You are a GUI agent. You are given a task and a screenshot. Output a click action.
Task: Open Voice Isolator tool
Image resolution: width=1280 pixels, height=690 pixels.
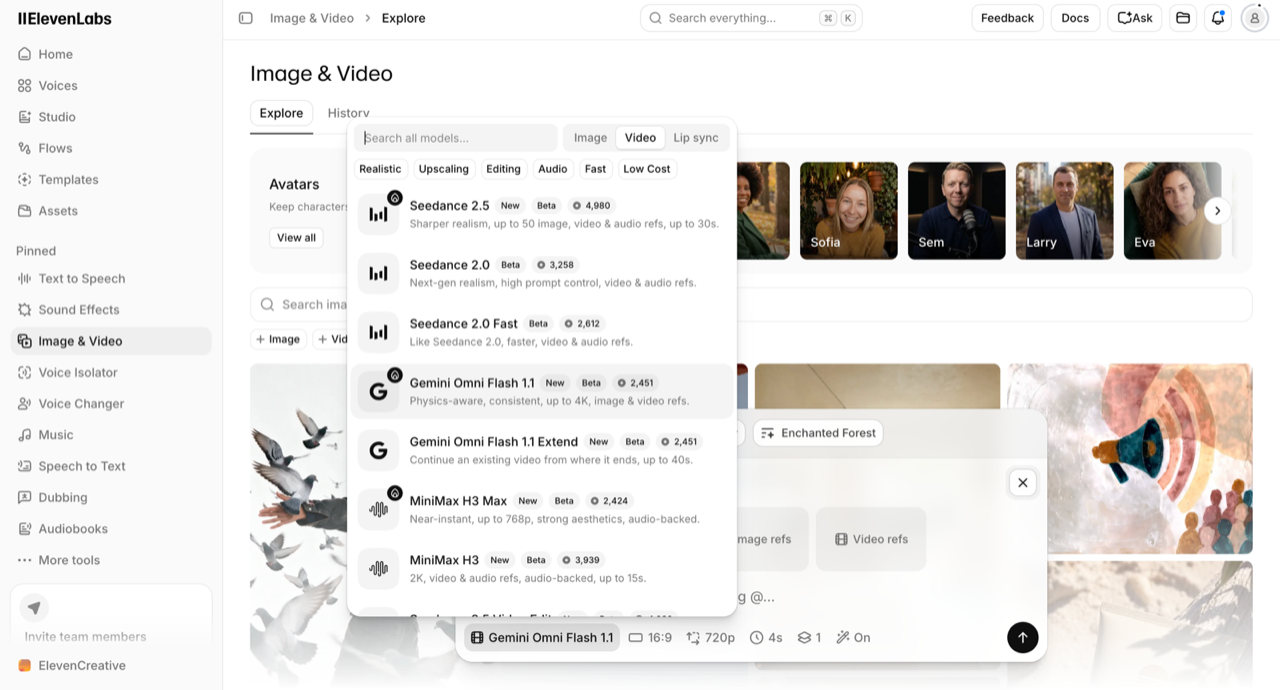click(x=111, y=373)
